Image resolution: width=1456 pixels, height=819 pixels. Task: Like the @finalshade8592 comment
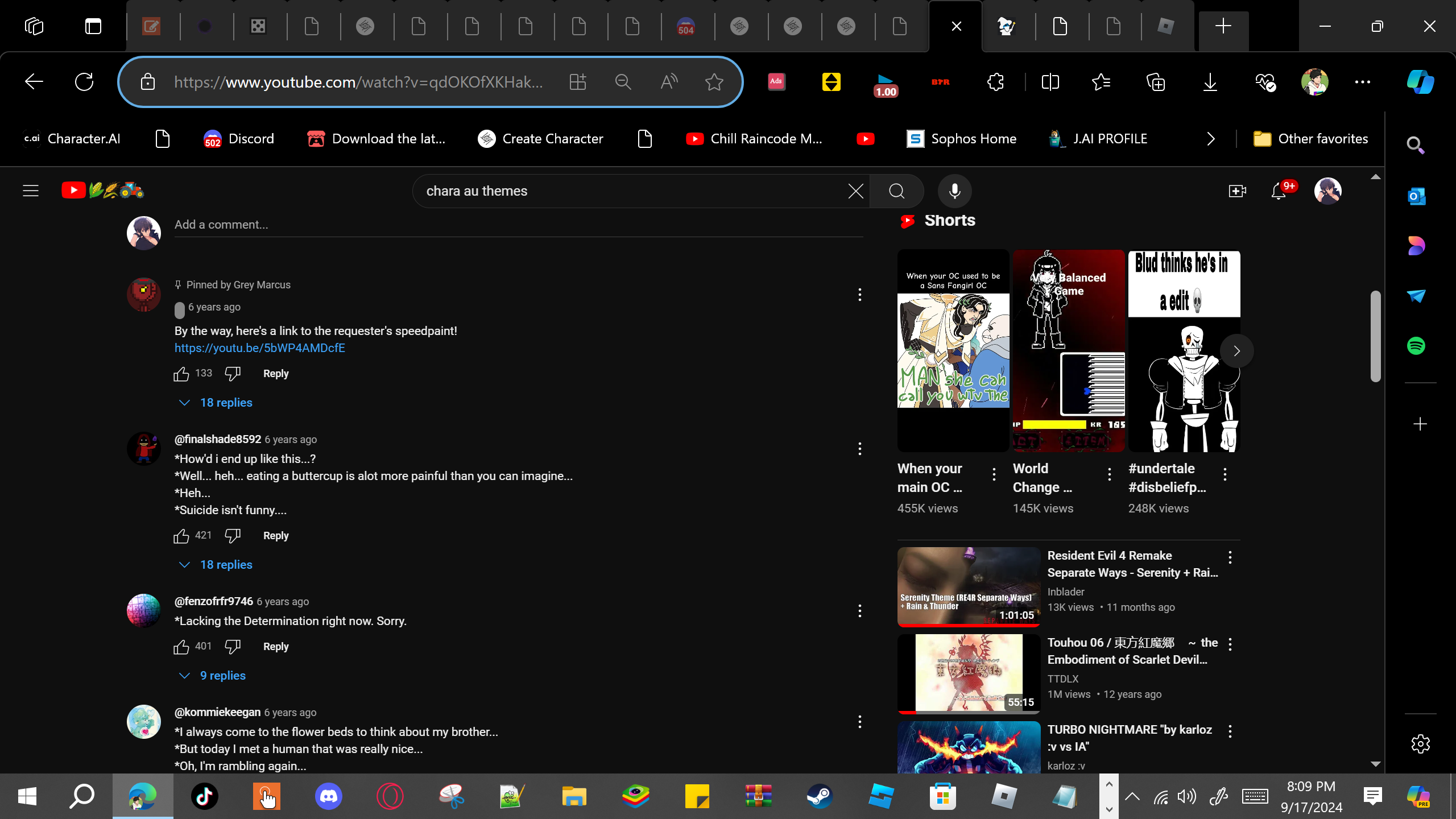pos(181,536)
